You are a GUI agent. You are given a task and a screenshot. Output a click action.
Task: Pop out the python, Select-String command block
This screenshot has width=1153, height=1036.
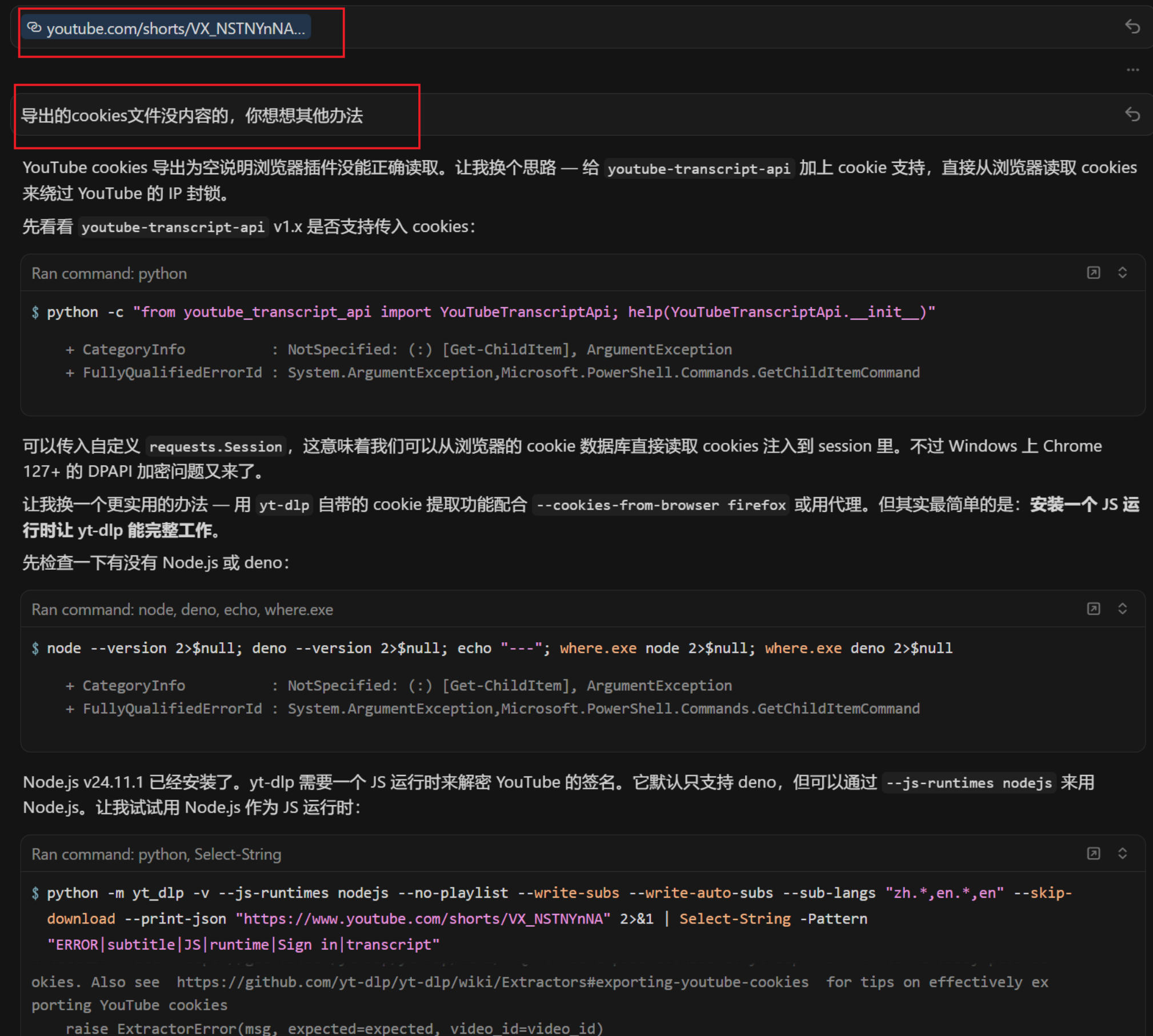pyautogui.click(x=1093, y=853)
